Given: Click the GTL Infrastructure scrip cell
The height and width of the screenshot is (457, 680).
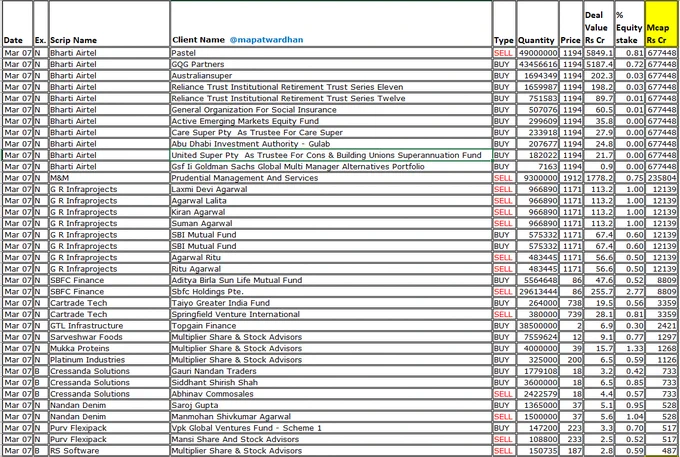Looking at the screenshot, I should (x=109, y=326).
